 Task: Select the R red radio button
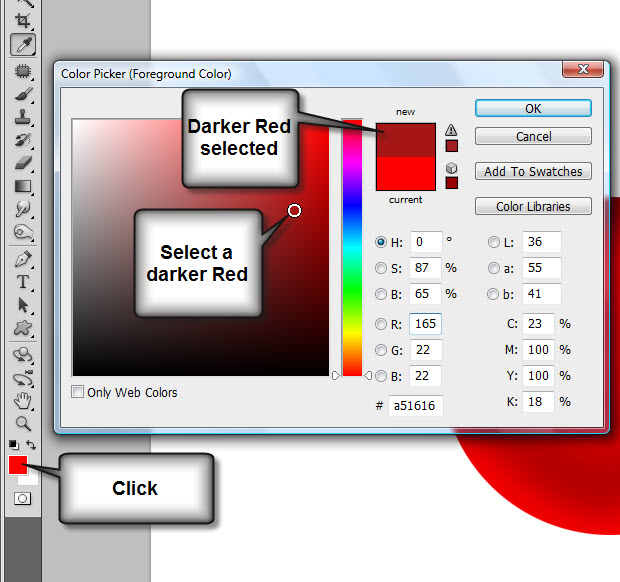[x=381, y=324]
